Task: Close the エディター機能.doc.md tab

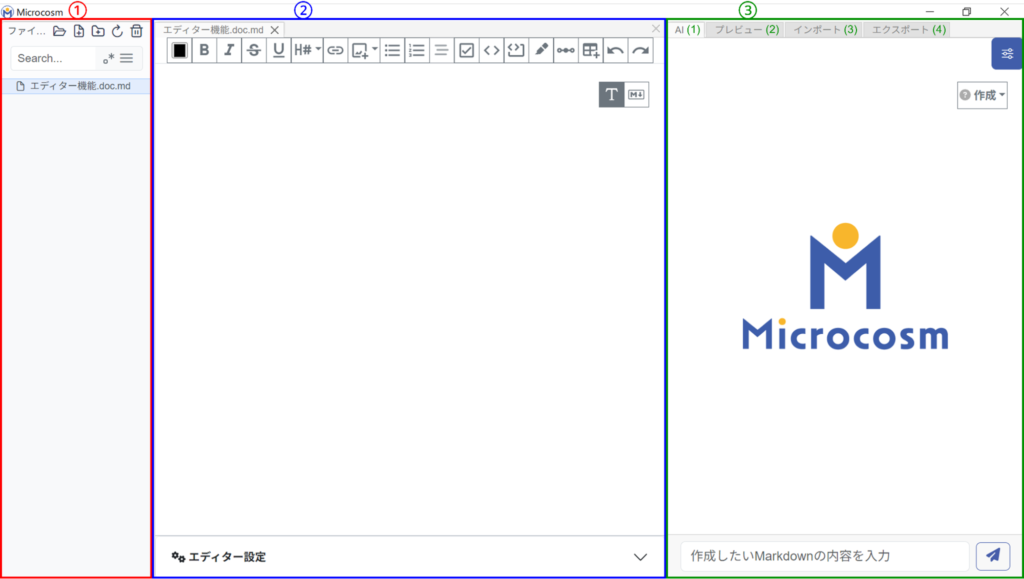Action: 275,30
